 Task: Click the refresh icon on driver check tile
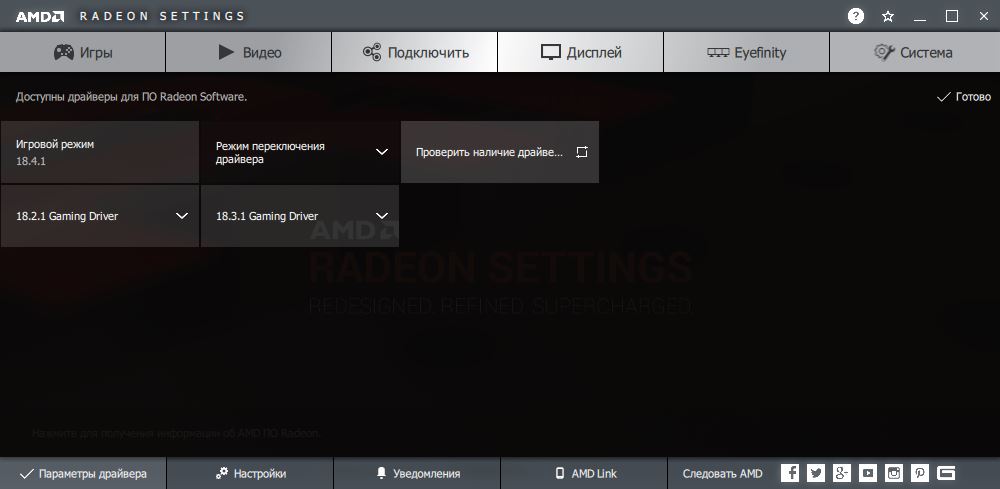coord(581,152)
